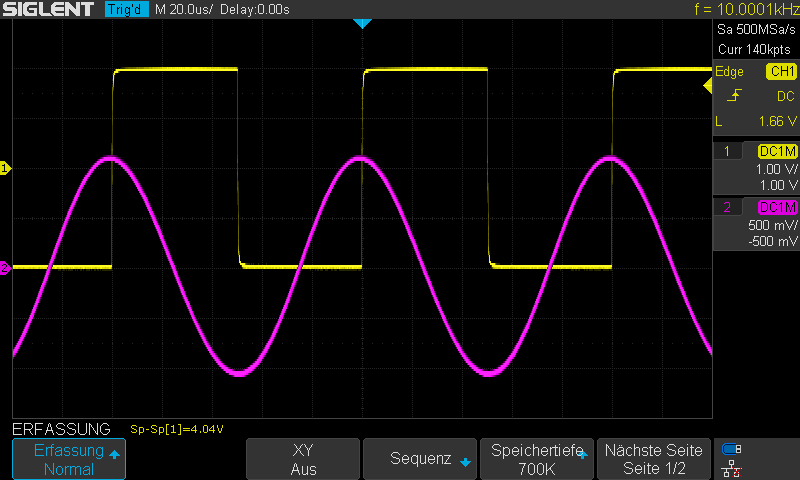Image resolution: width=800 pixels, height=480 pixels.
Task: Go to Nächste Seite 1/2
Action: tap(654, 459)
